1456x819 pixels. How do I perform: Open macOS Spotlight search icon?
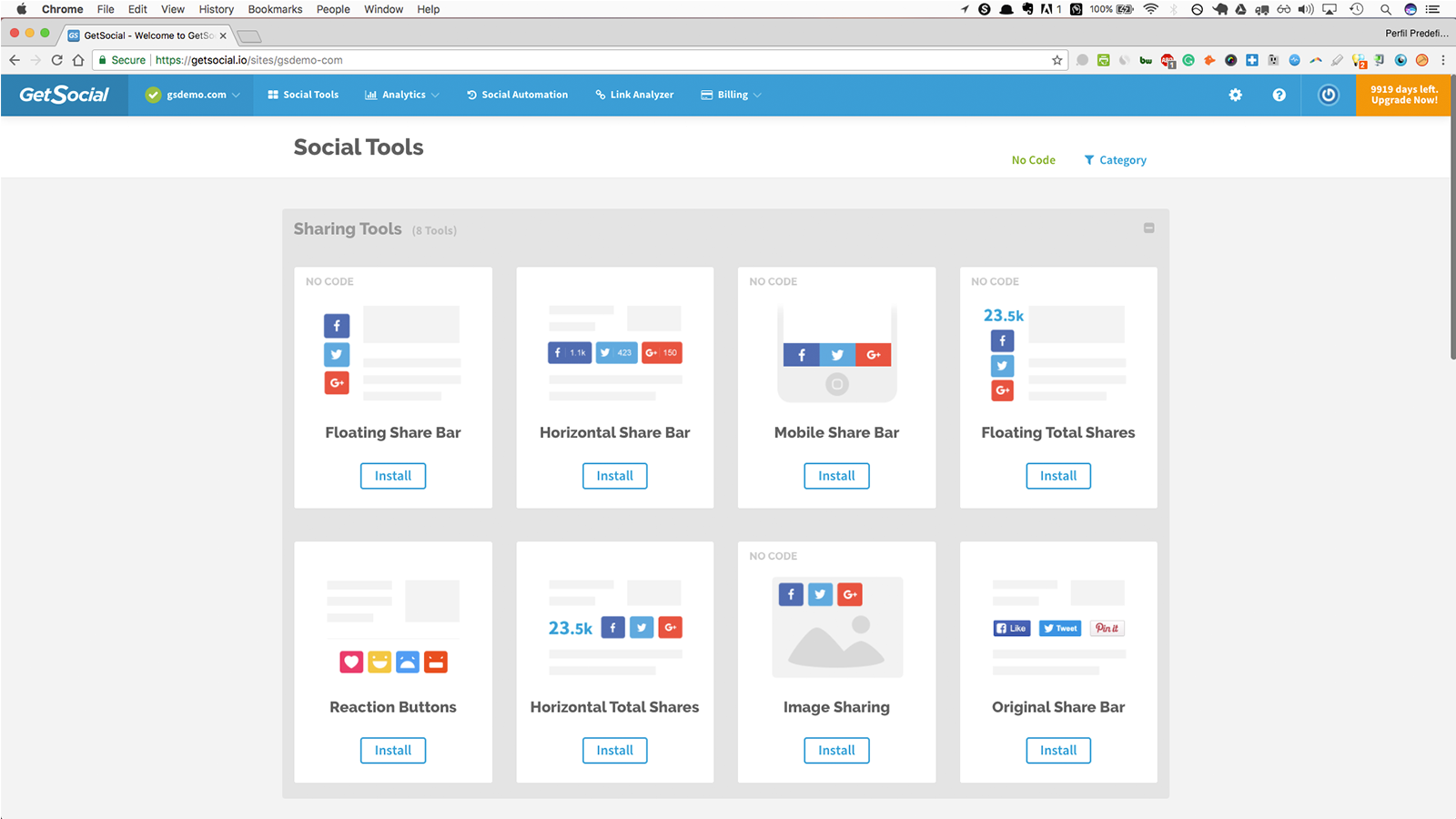click(1385, 9)
